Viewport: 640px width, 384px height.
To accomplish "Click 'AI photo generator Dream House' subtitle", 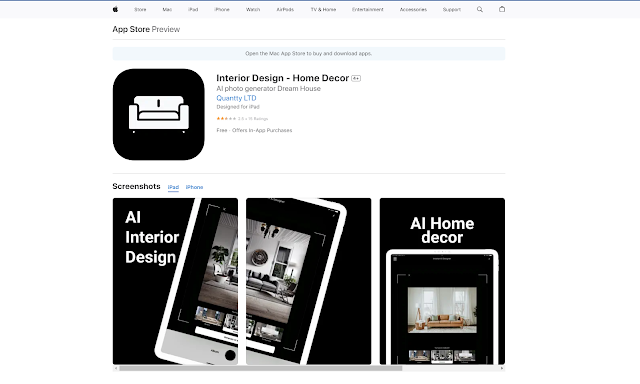I will (268, 89).
